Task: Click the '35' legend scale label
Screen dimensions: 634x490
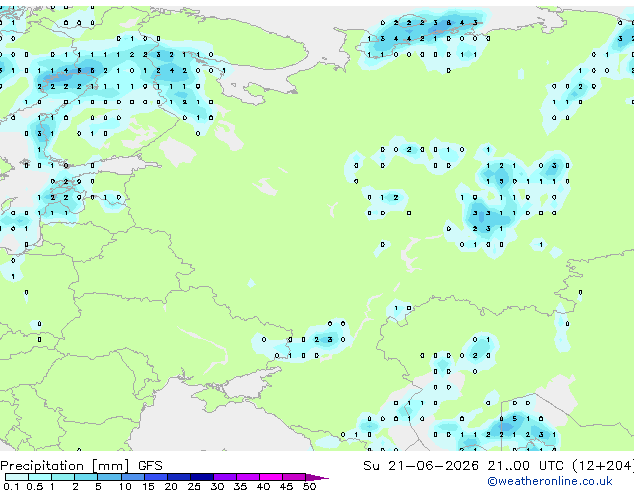Action: click(240, 486)
